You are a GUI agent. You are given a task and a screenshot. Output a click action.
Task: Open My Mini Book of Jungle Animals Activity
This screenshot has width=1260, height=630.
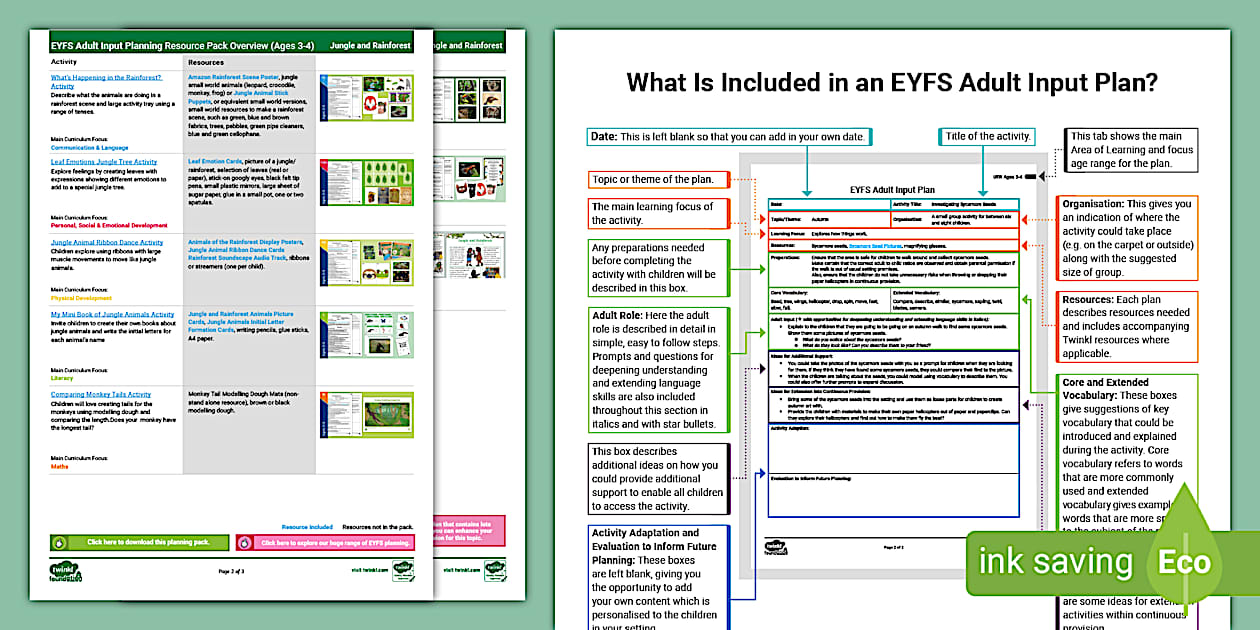tap(112, 314)
